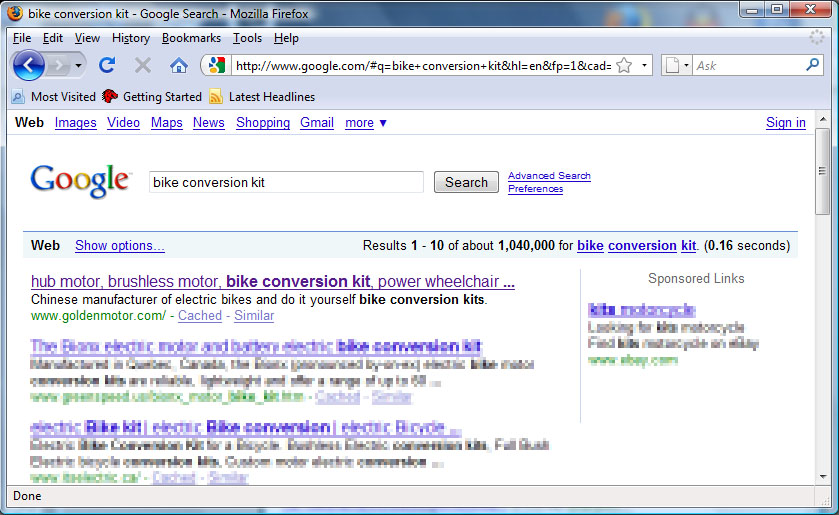The height and width of the screenshot is (515, 839).
Task: Click the URL address field
Action: coord(423,66)
